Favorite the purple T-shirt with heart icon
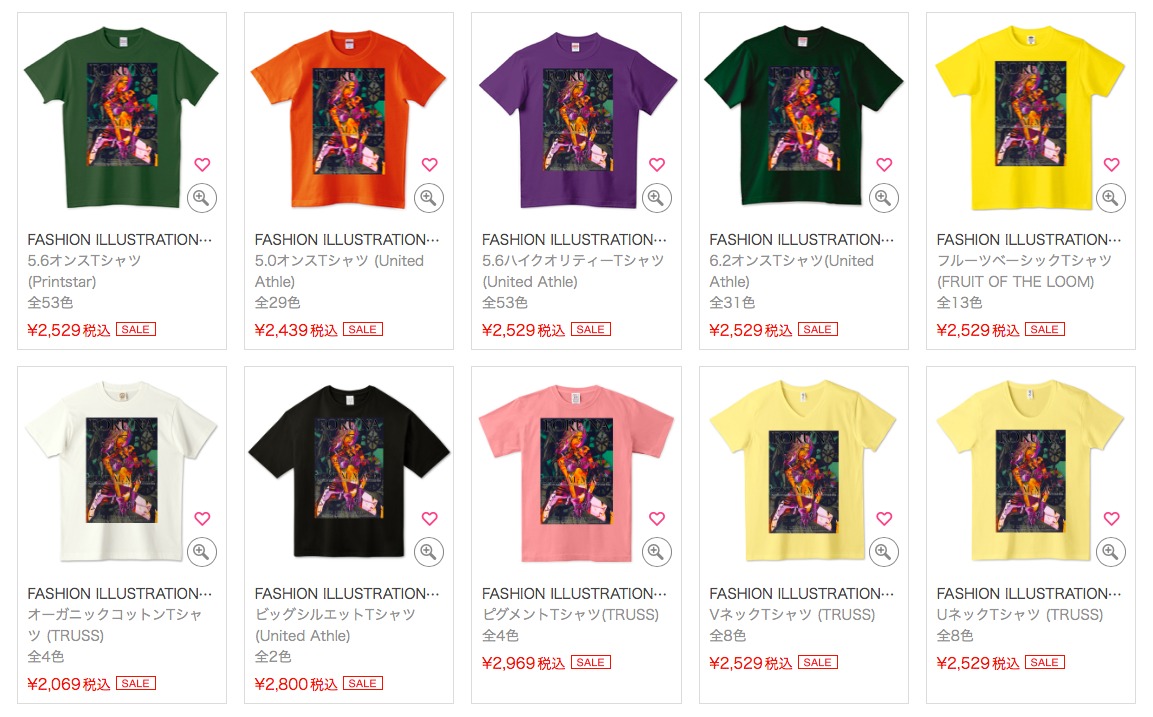Image resolution: width=1153 pixels, height=717 pixels. (x=657, y=164)
